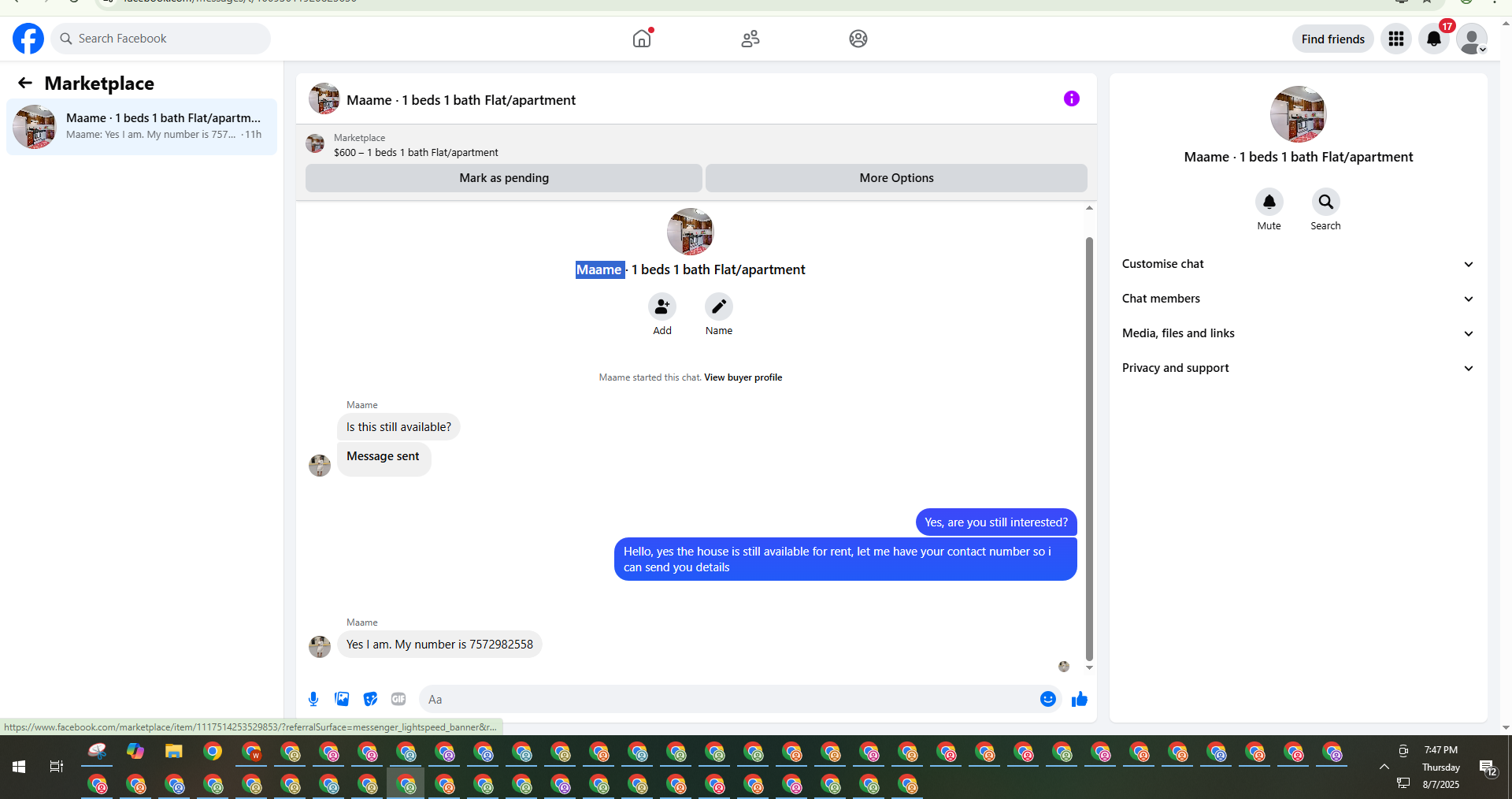This screenshot has height=799, width=1512.
Task: Show hidden system tray icons
Action: click(x=1384, y=767)
